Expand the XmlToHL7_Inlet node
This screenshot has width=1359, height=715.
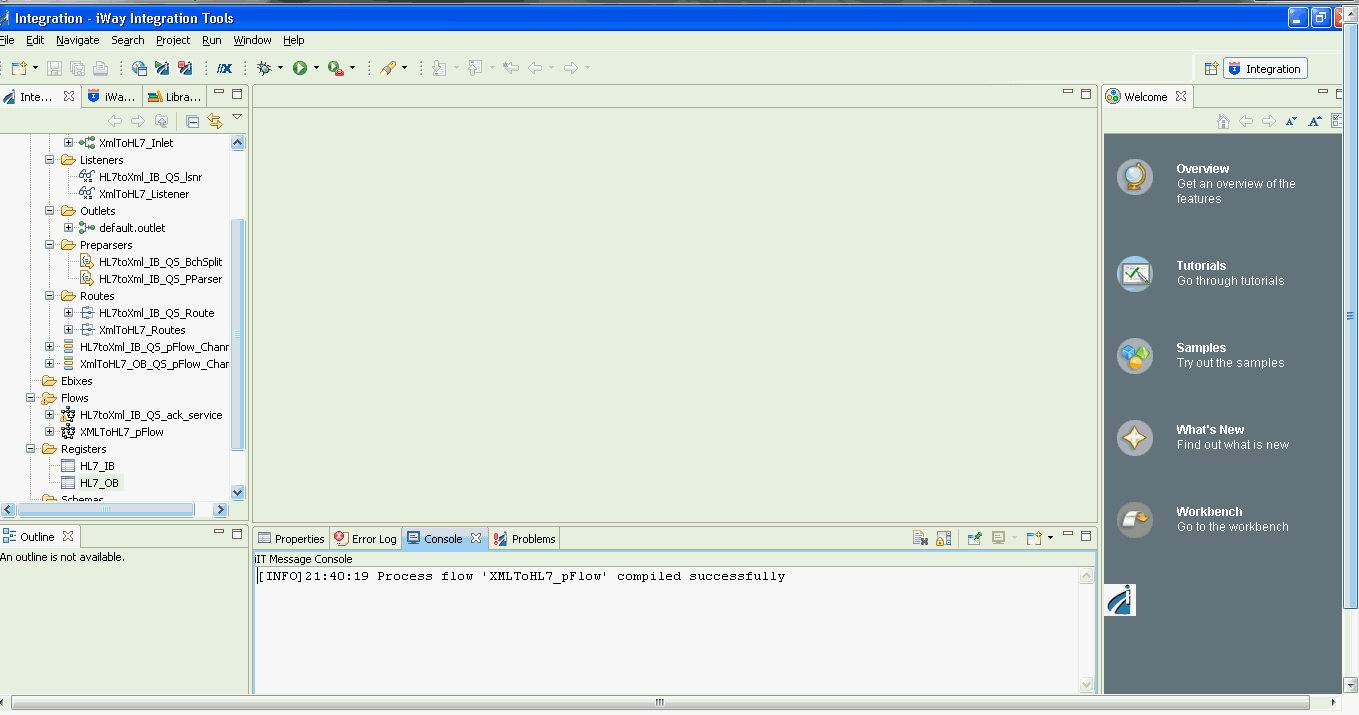[68, 143]
